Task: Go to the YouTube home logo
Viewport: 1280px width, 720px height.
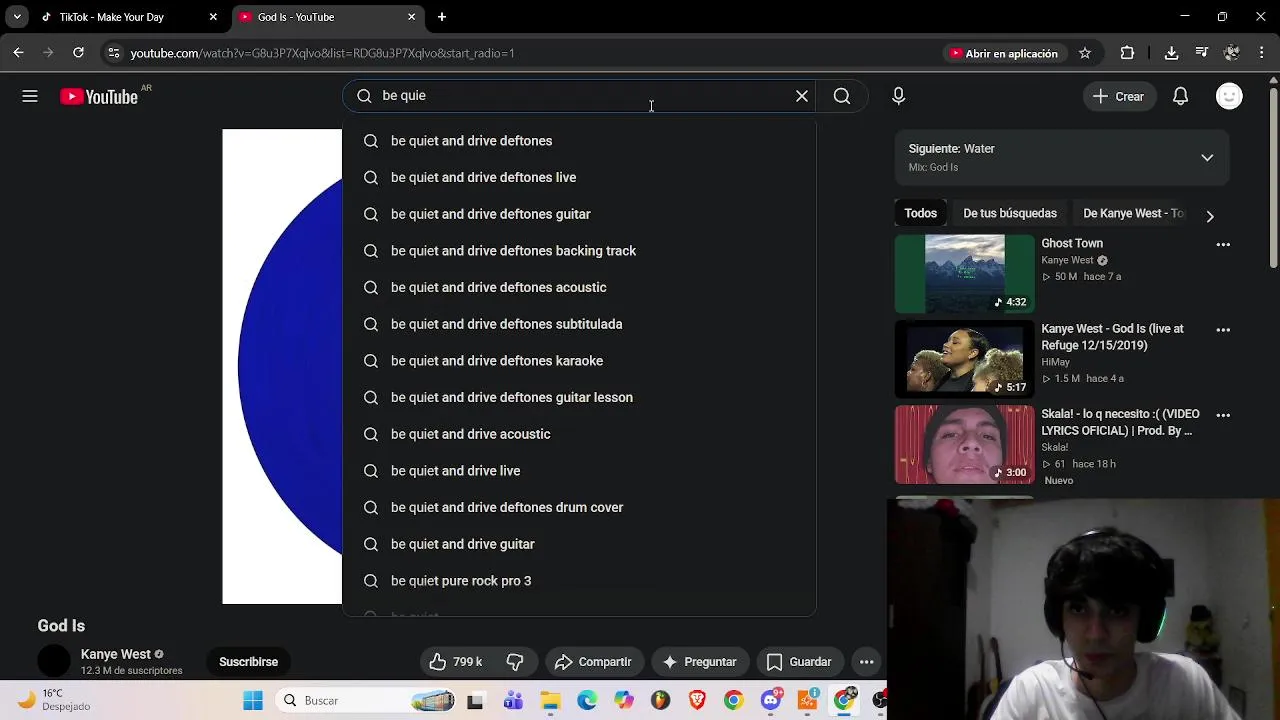Action: [x=99, y=96]
